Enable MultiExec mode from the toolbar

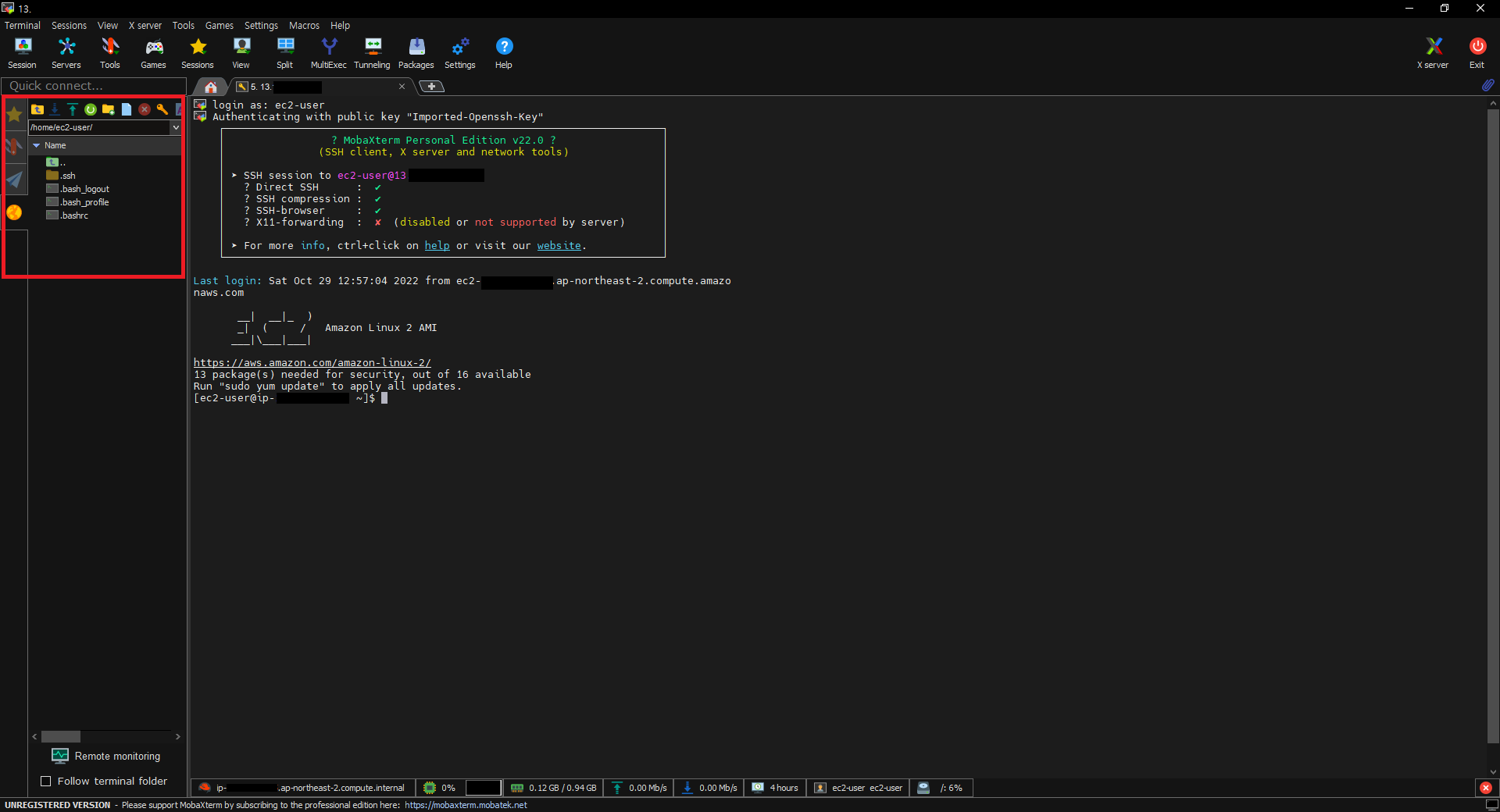click(x=329, y=53)
